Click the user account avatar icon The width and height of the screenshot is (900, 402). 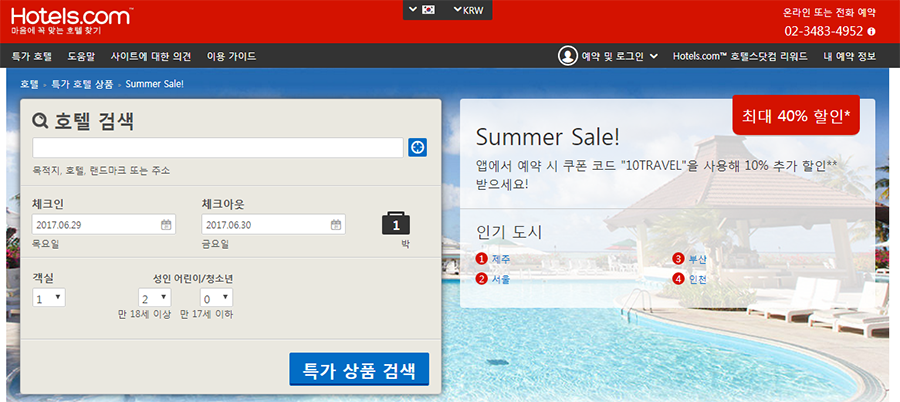568,56
